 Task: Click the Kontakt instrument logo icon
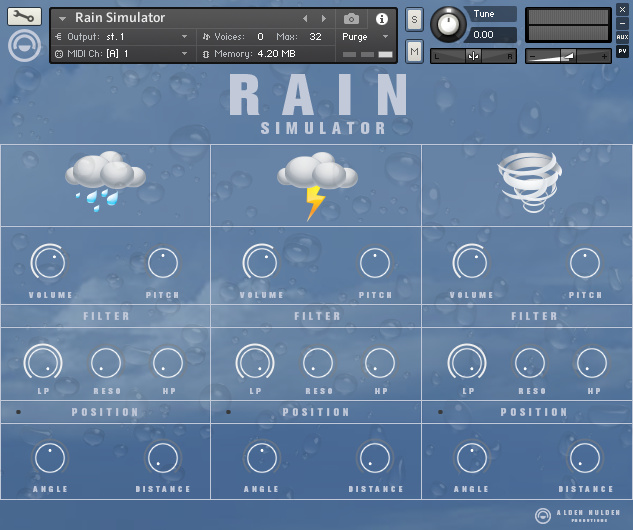(x=24, y=46)
